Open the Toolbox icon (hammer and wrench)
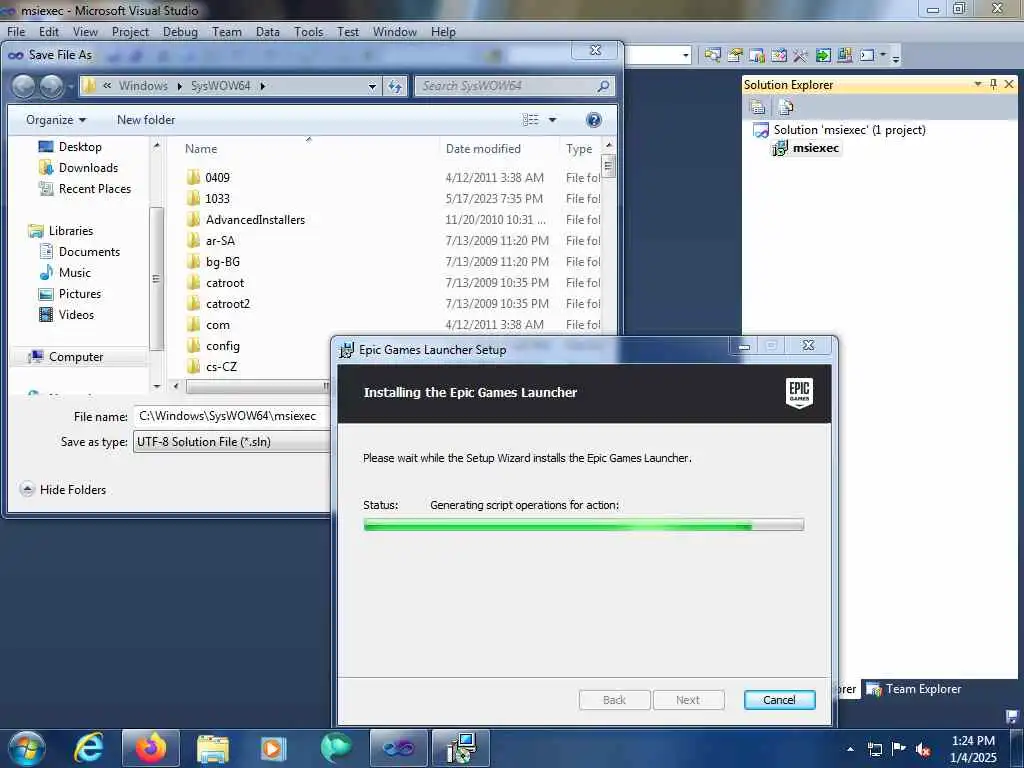The width and height of the screenshot is (1024, 768). pos(800,56)
